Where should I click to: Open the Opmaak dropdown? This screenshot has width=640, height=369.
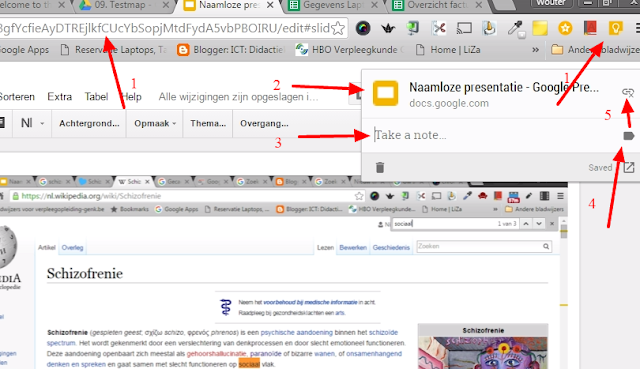pyautogui.click(x=155, y=123)
